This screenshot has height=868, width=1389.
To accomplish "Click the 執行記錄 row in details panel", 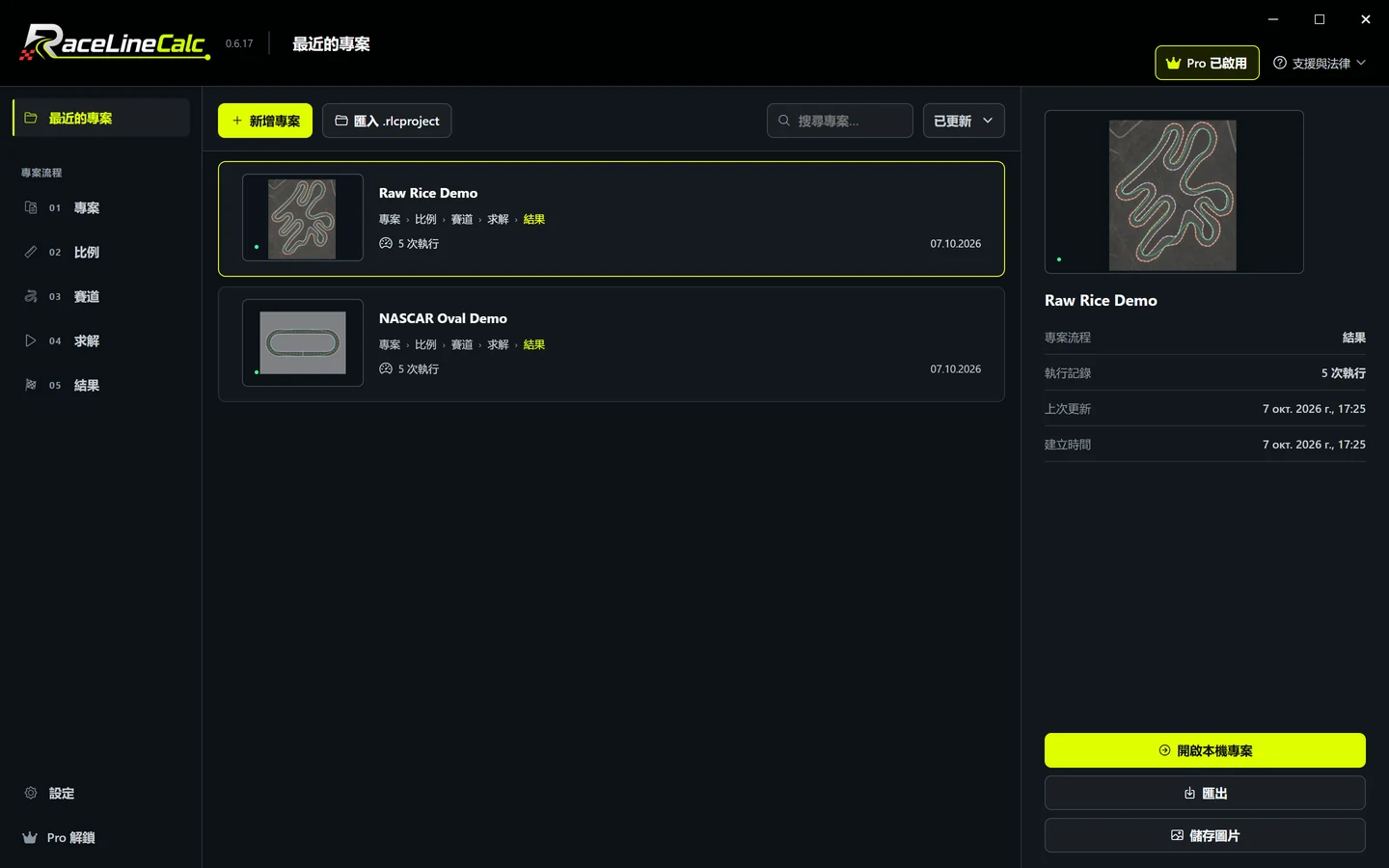I will coord(1205,373).
